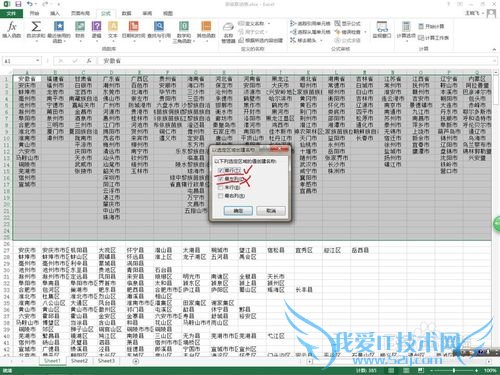
Task: Expand the Error Checking dropdown arrow
Action: coord(365,32)
